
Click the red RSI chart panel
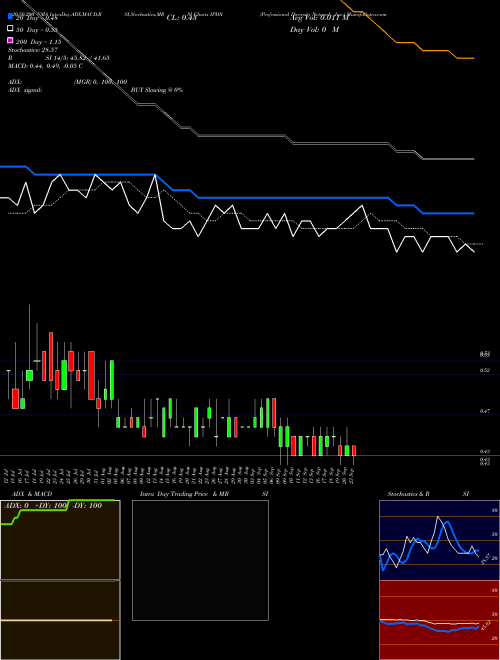(439, 620)
